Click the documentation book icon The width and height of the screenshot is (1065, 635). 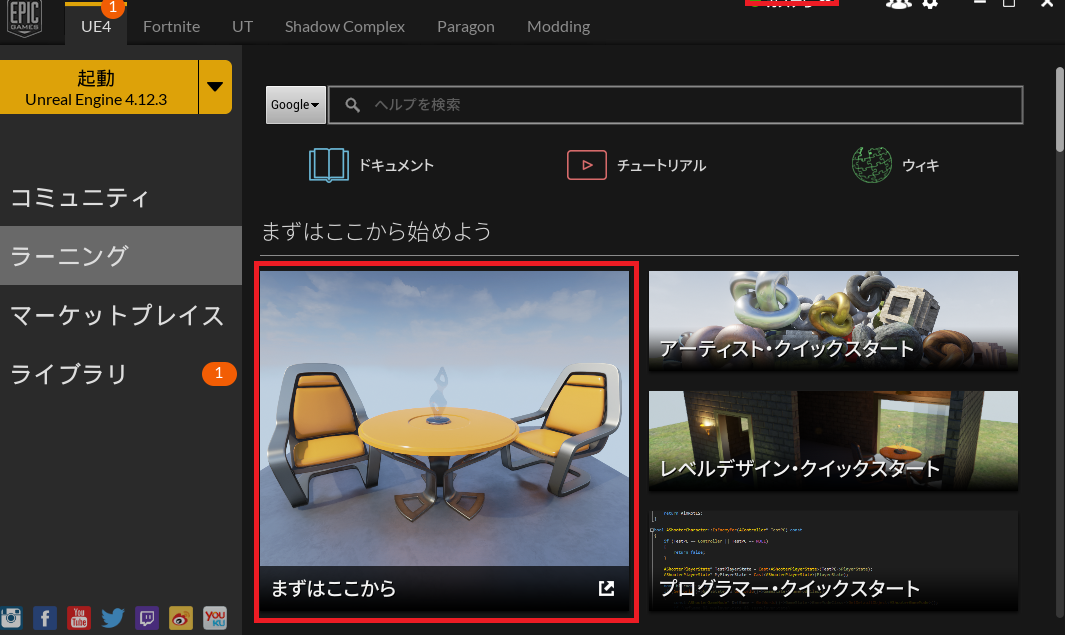[x=329, y=165]
